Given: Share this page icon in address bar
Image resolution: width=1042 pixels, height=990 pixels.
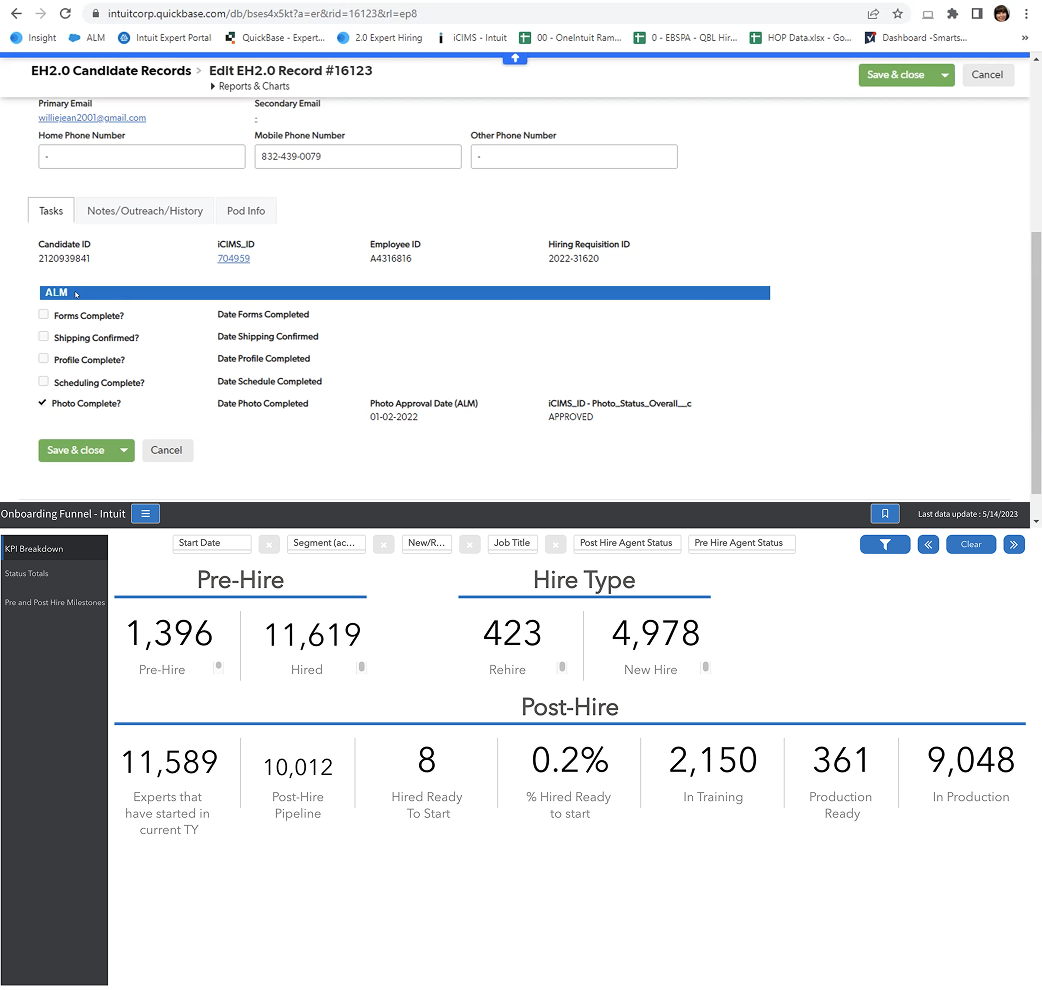Looking at the screenshot, I should pos(873,13).
